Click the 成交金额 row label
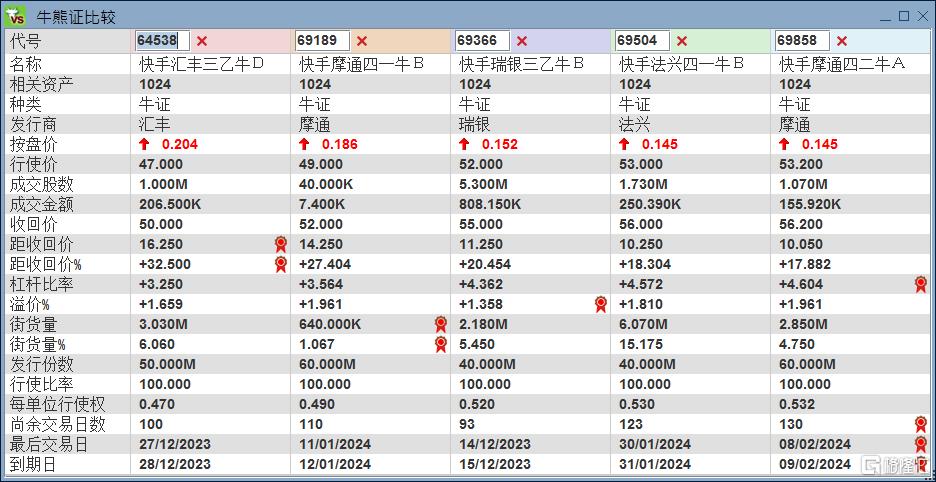The width and height of the screenshot is (936, 482). (42, 204)
